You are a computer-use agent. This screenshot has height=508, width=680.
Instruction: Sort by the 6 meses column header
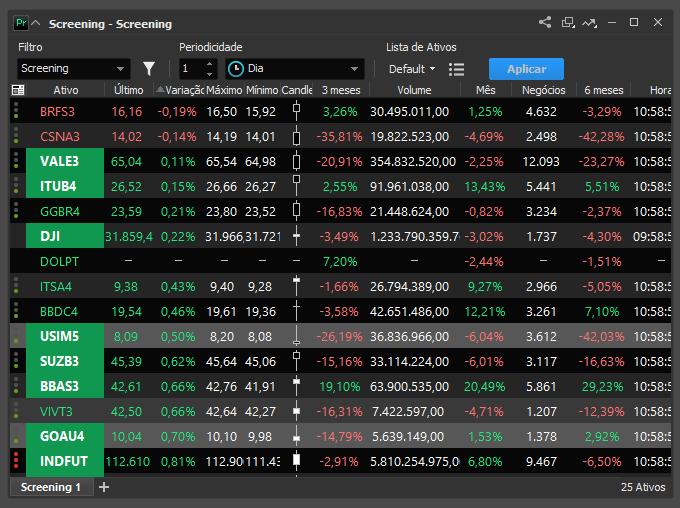[603, 90]
